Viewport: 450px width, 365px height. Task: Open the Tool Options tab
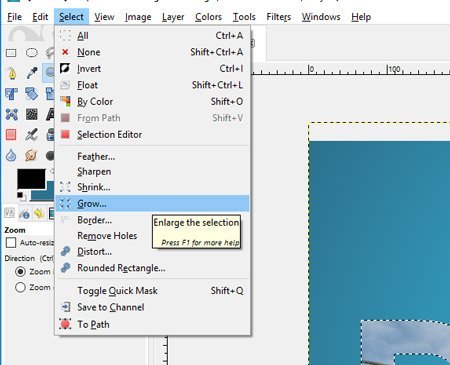tap(9, 213)
